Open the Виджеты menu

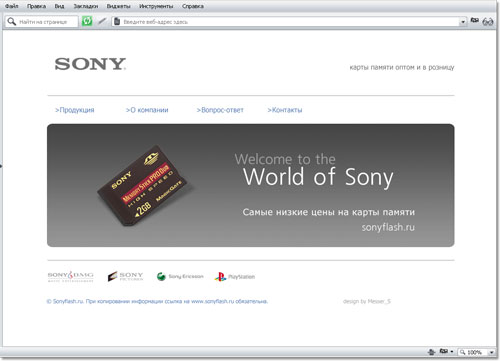(x=118, y=6)
